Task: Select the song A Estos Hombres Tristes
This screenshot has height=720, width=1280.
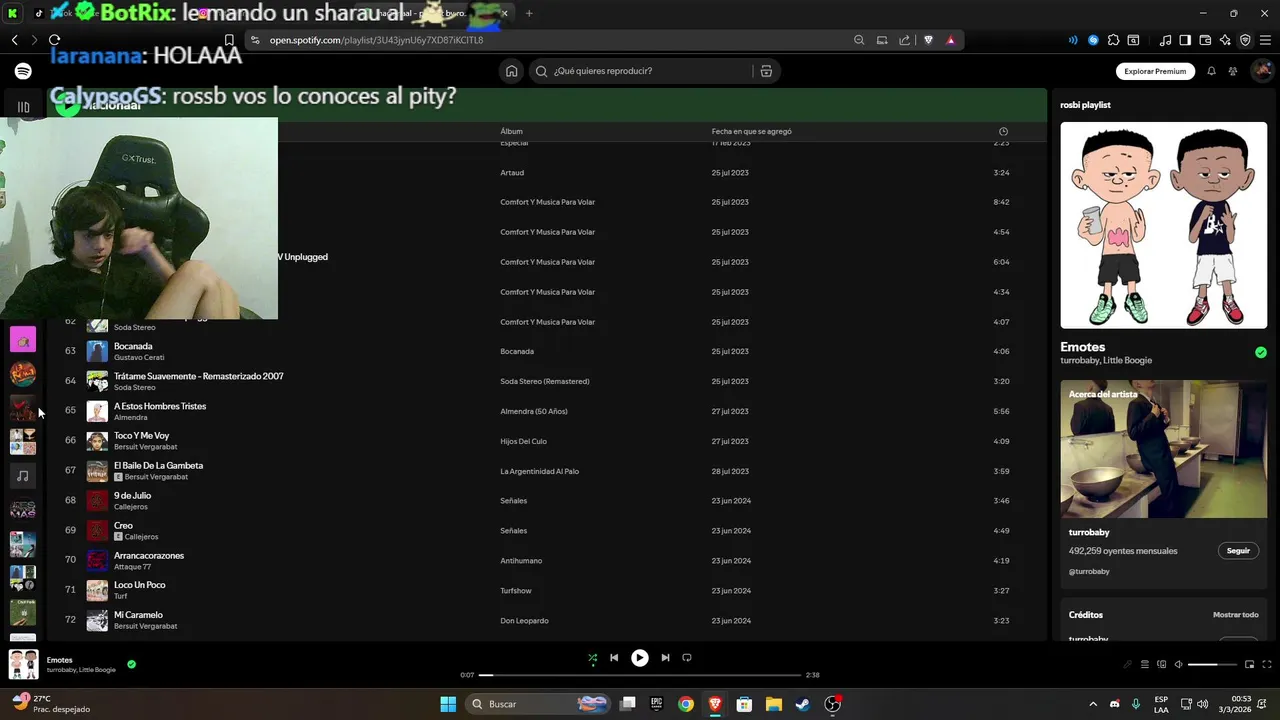Action: [x=160, y=406]
